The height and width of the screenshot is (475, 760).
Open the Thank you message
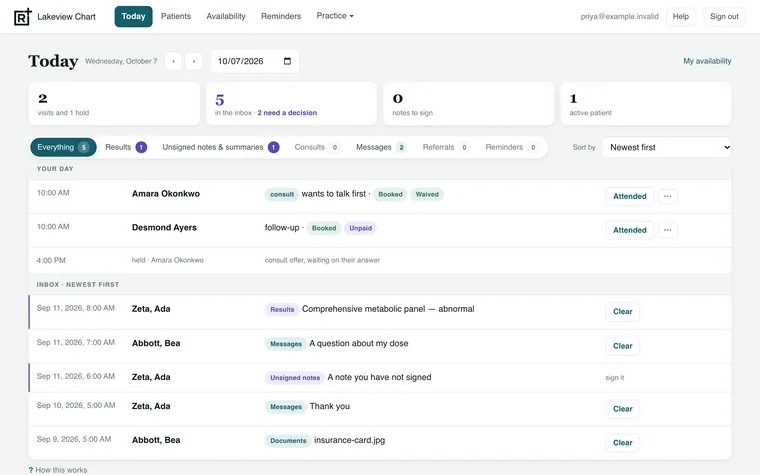coord(330,407)
